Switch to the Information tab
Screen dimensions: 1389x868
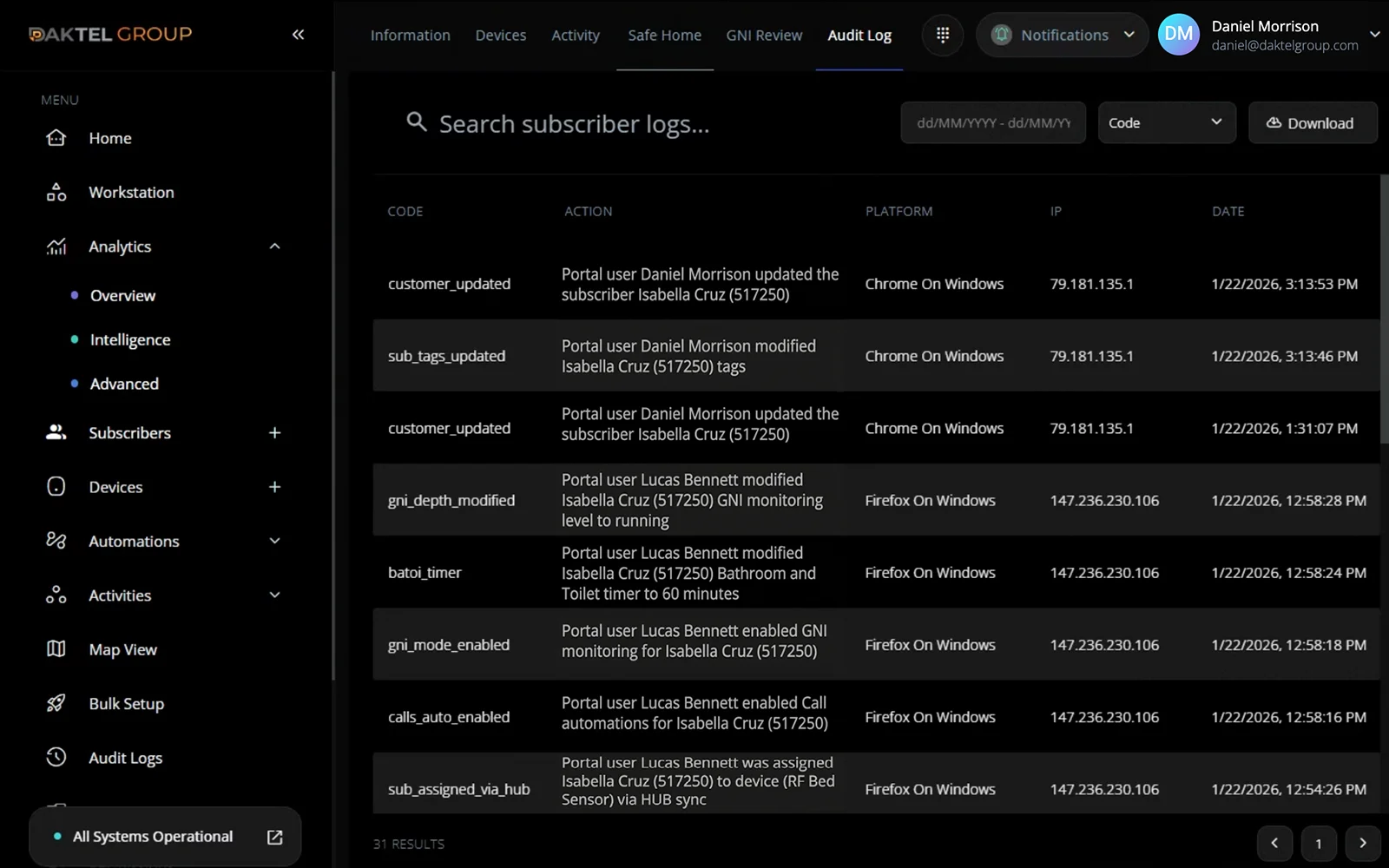click(x=411, y=36)
